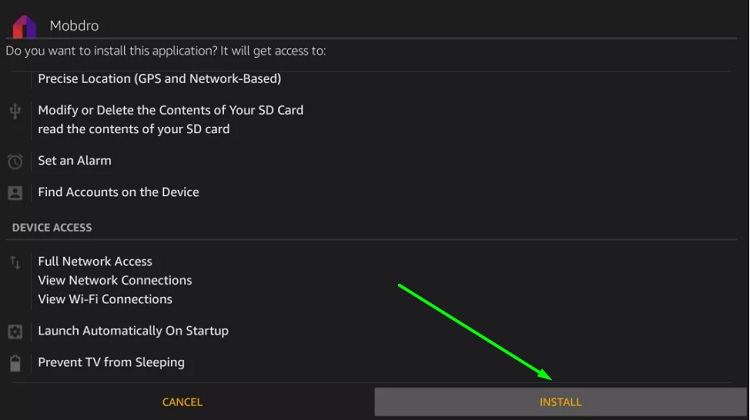750x420 pixels.
Task: Select the View Network Connections permission
Action: tap(115, 280)
